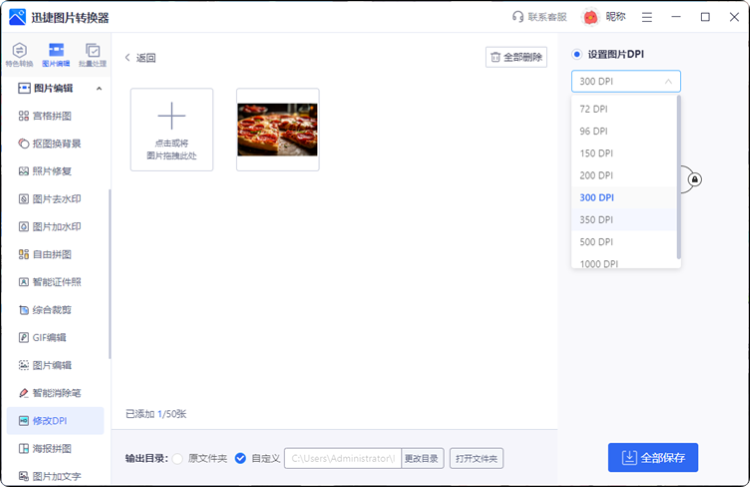Viewport: 750px width, 487px height.
Task: Select 原文件夹 output radio button
Action: 177,459
